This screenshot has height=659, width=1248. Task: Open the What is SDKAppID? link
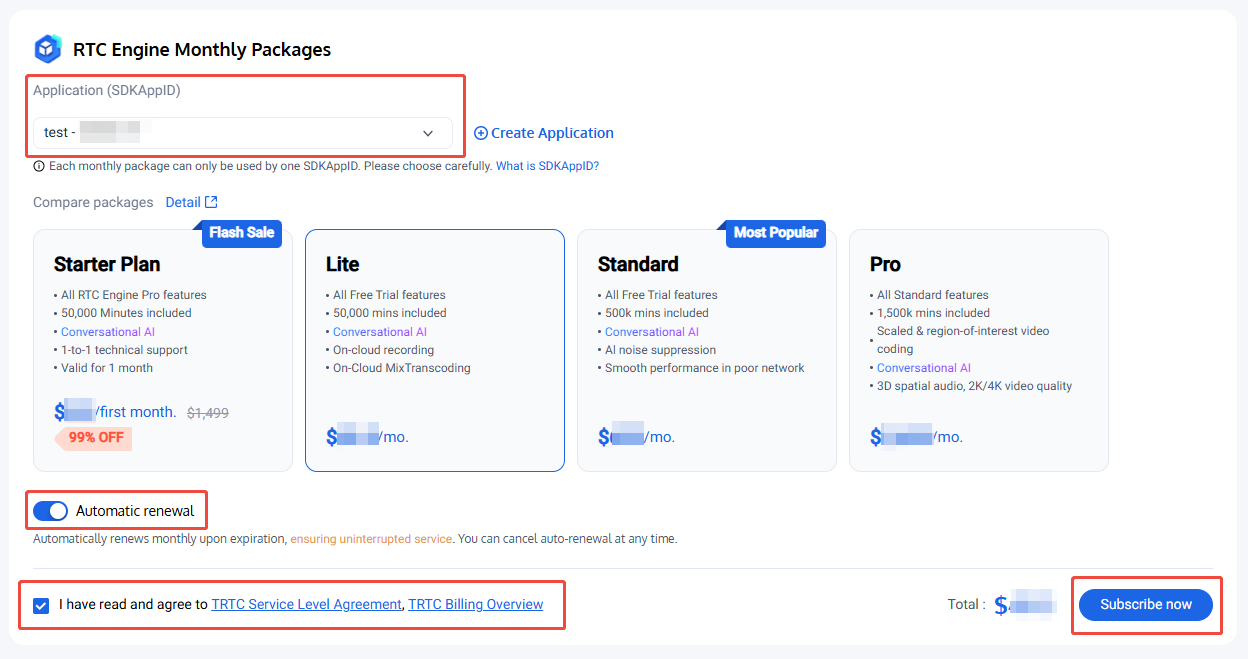547,166
